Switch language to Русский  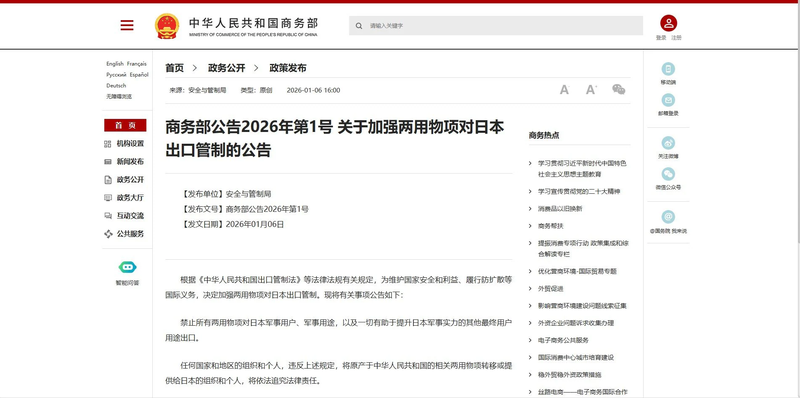click(116, 74)
